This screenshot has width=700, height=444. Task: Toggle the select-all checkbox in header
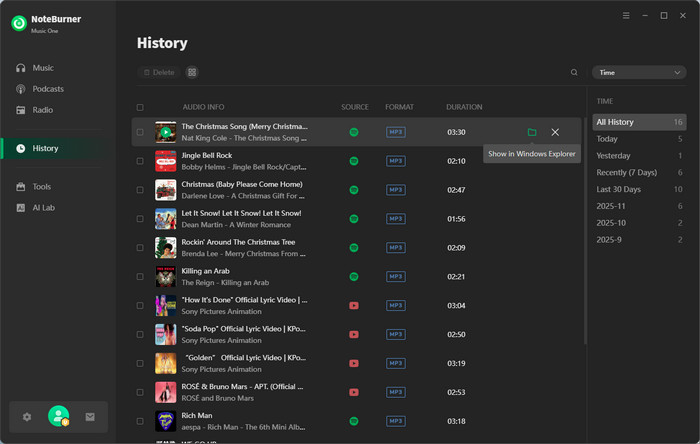tap(140, 107)
